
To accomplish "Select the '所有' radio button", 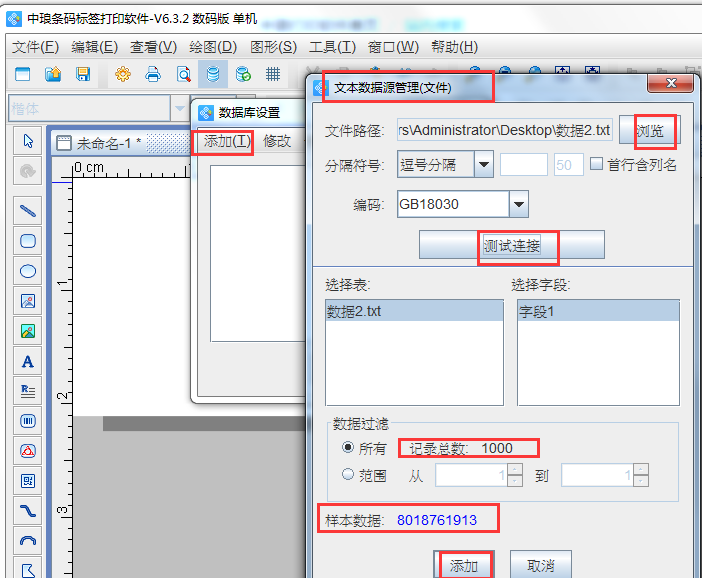I will coord(348,448).
